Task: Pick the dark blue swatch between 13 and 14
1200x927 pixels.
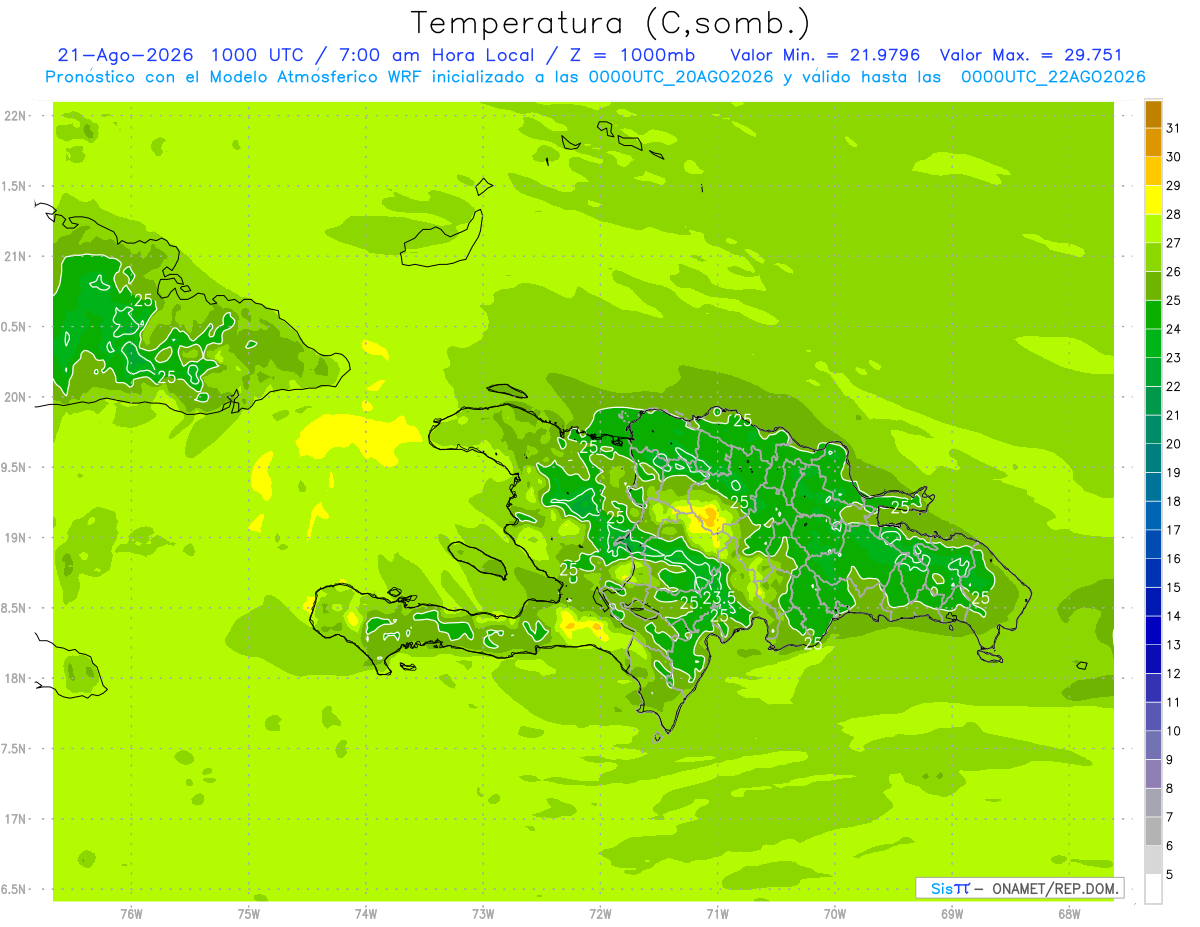Action: point(1153,630)
